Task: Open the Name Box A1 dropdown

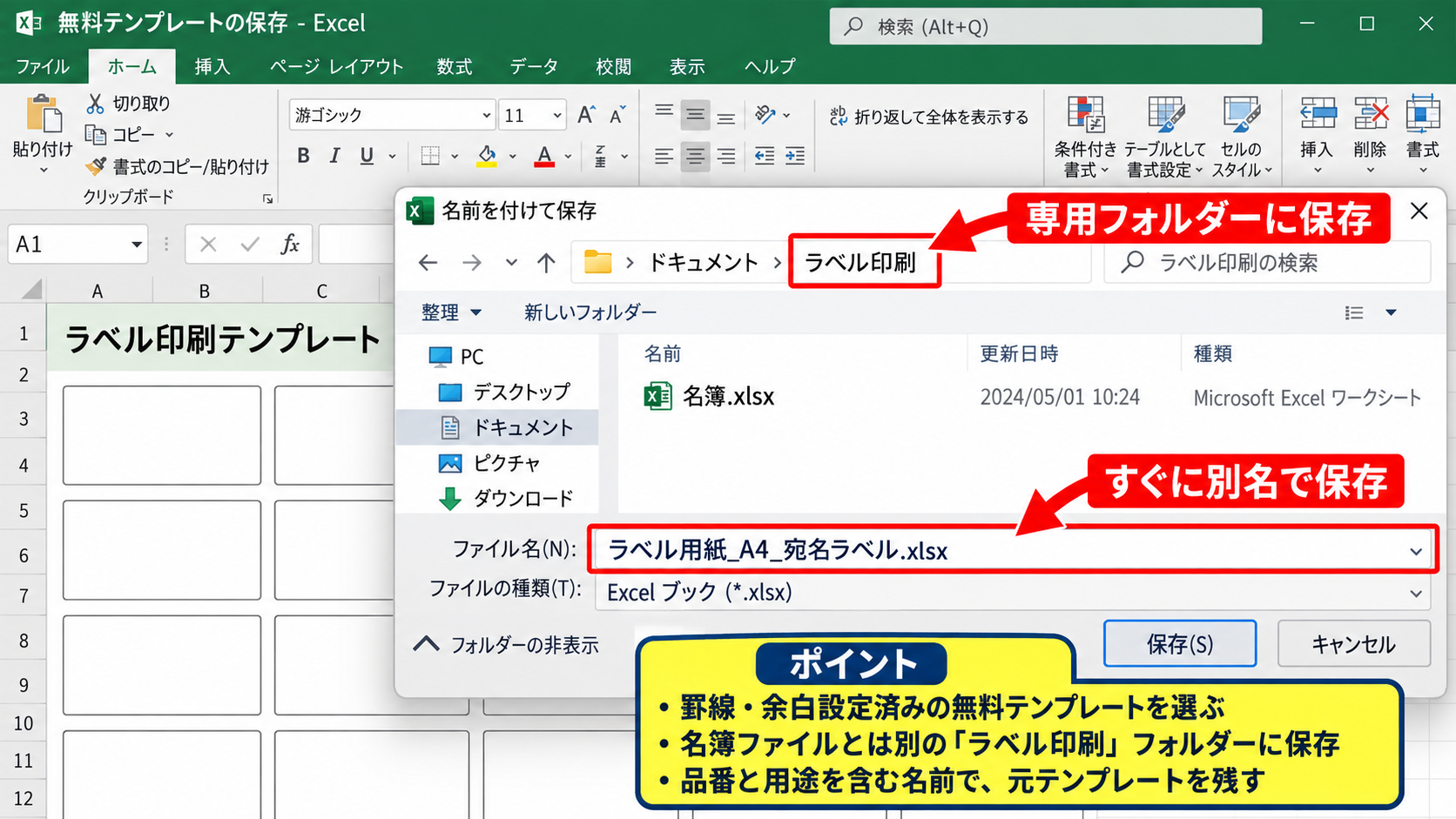Action: [137, 245]
